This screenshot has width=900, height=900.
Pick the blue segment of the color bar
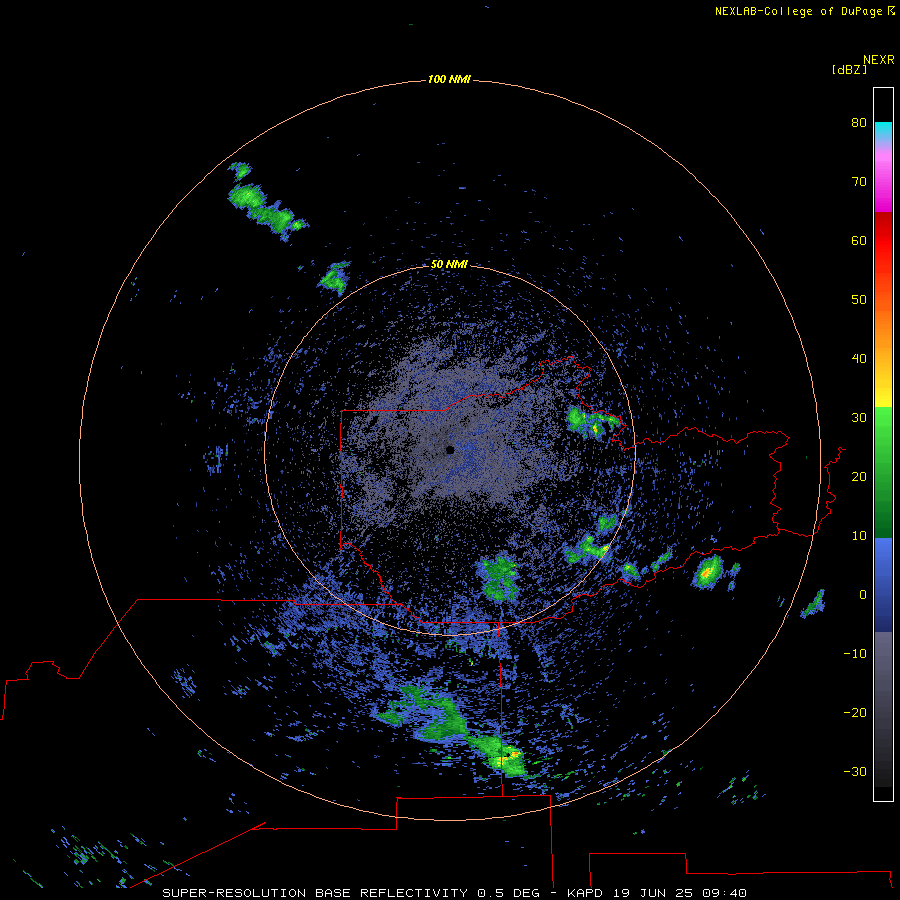(883, 583)
